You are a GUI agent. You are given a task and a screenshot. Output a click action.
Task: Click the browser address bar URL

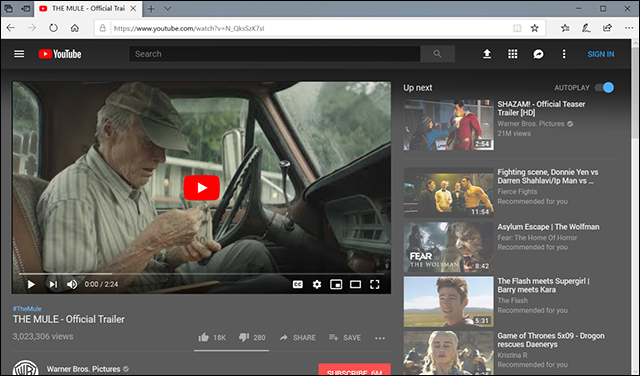[189, 28]
